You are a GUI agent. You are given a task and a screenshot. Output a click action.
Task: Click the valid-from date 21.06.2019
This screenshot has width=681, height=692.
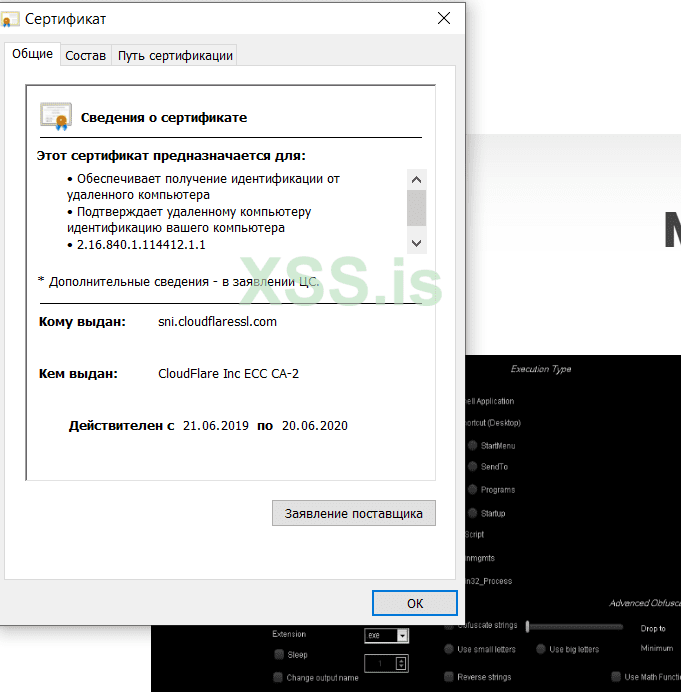216,426
